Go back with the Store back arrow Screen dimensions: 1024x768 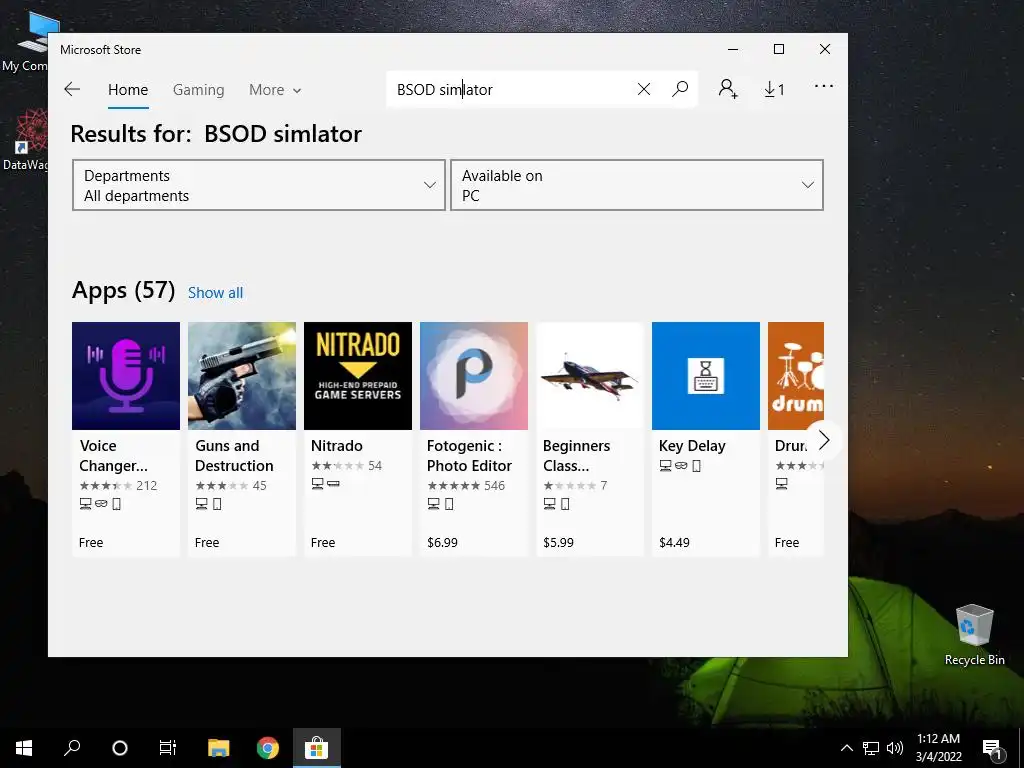72,89
